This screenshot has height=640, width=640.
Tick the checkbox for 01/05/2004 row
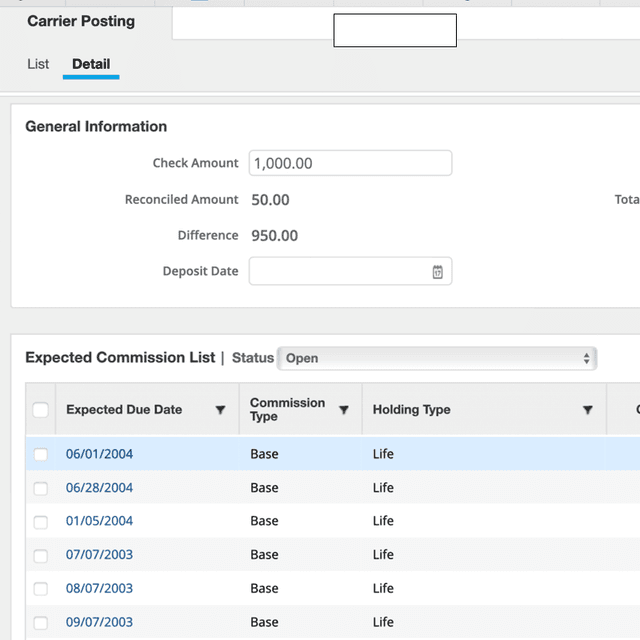point(41,522)
